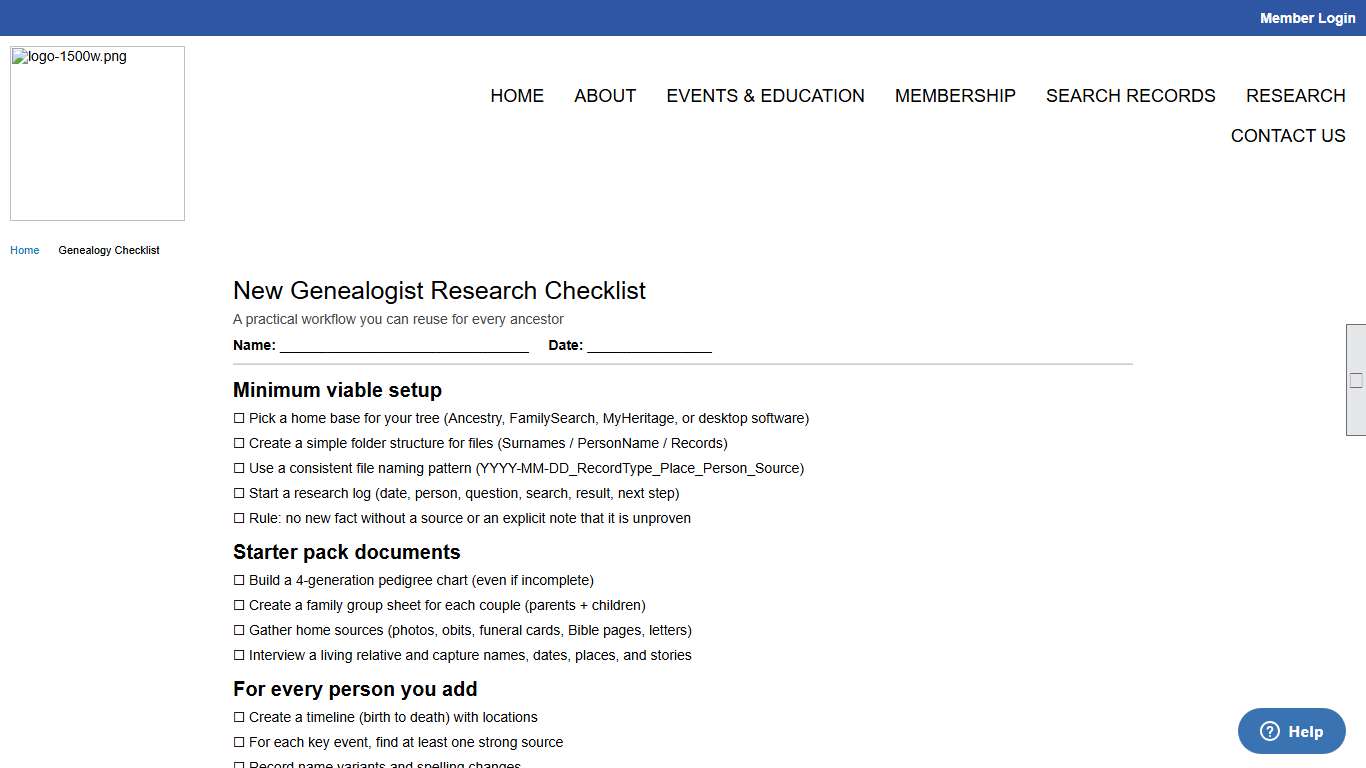The image size is (1366, 768).
Task: Check 'Use a consistent file naming pattern'
Action: (239, 468)
